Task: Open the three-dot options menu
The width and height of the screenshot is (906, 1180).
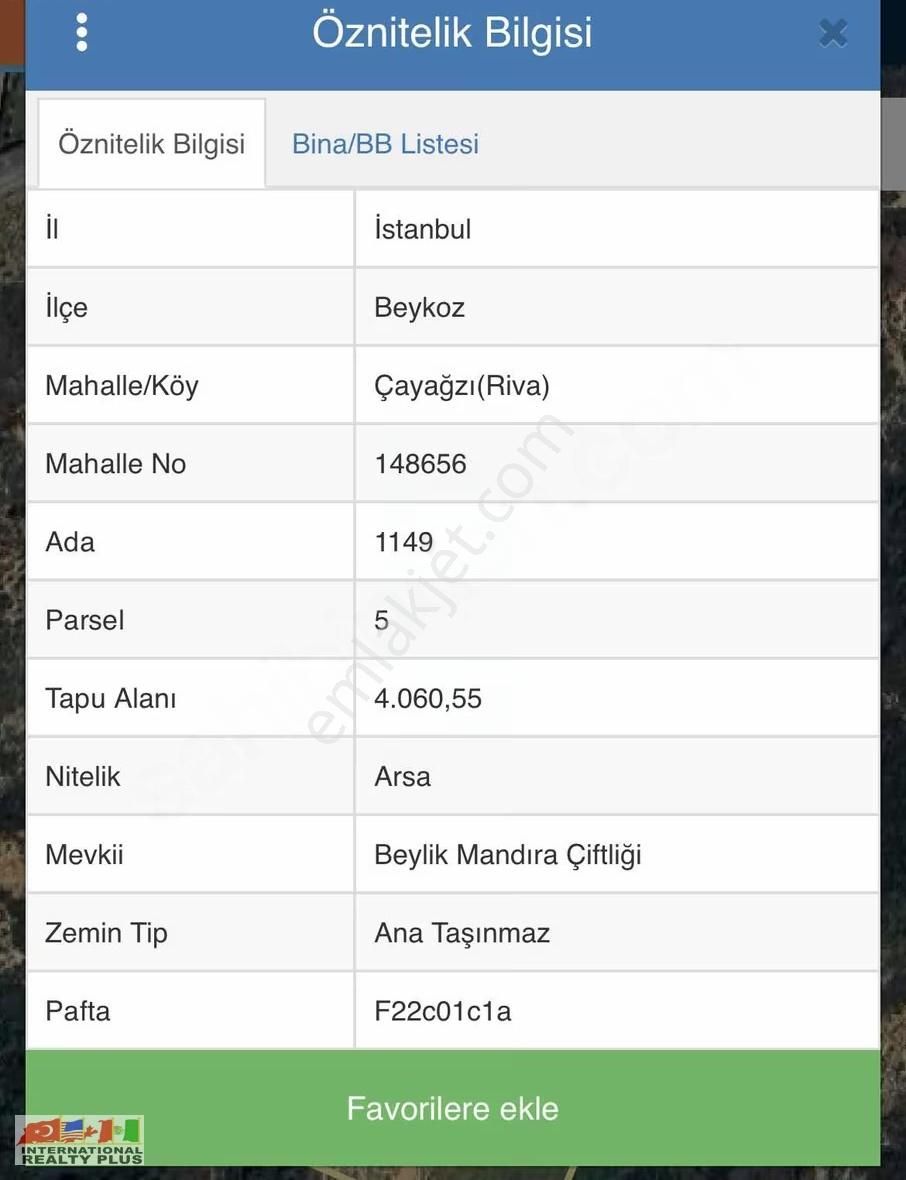Action: pos(82,33)
